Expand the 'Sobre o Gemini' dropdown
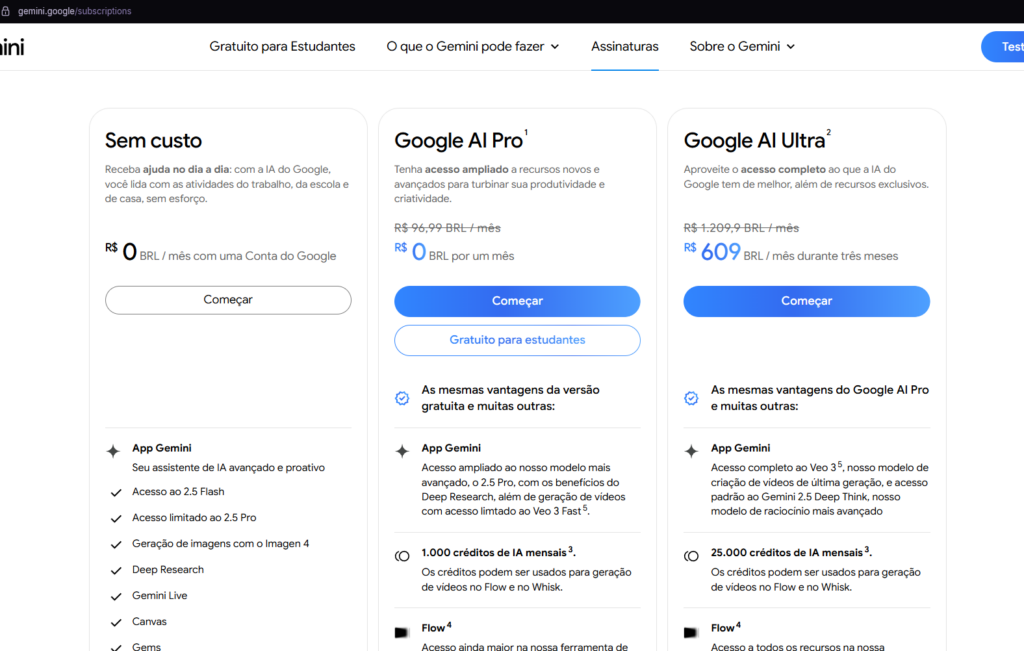 point(741,46)
